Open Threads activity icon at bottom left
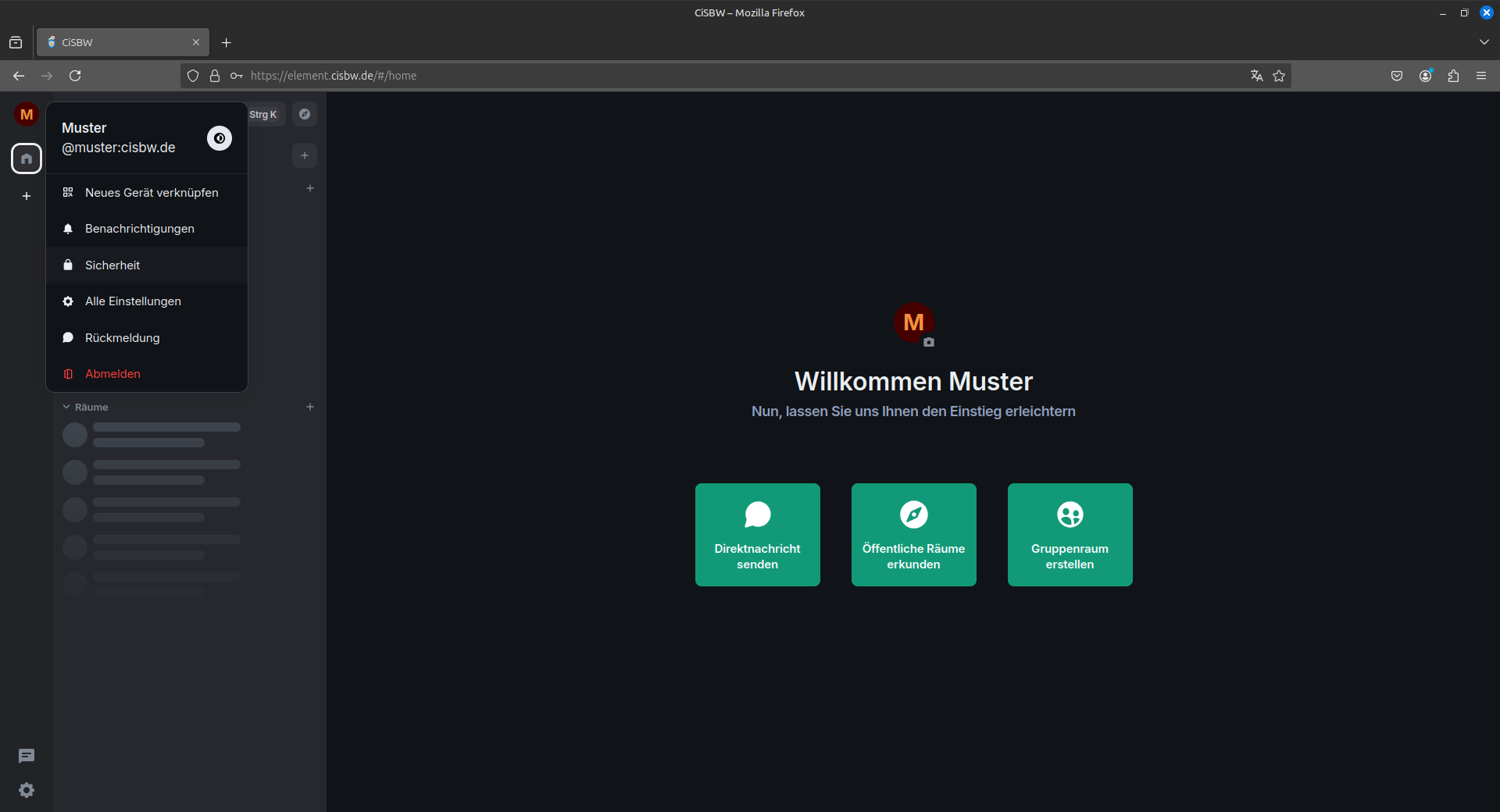This screenshot has height=812, width=1500. coord(27,756)
